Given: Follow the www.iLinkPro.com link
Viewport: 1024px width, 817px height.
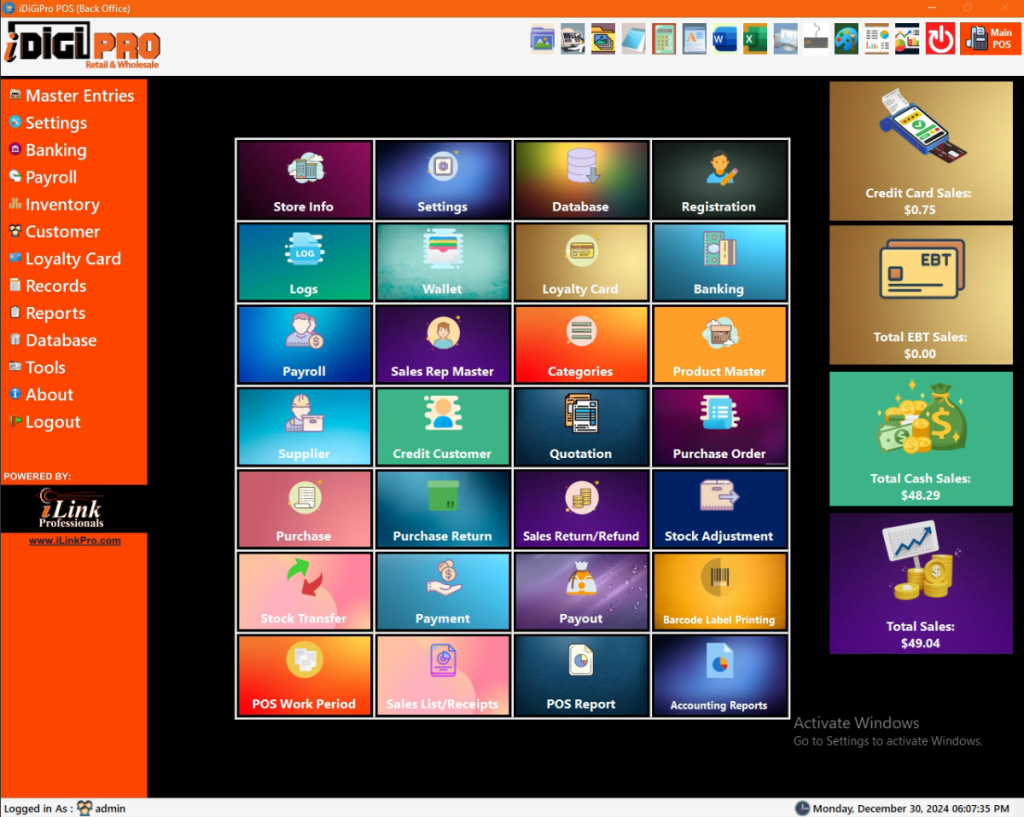Looking at the screenshot, I should [x=74, y=541].
